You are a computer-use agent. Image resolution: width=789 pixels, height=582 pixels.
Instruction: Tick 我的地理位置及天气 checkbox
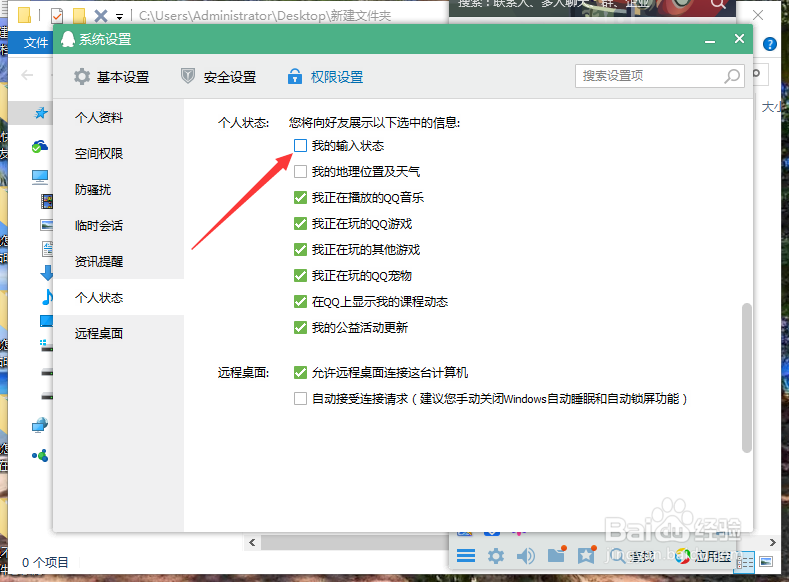[x=300, y=172]
